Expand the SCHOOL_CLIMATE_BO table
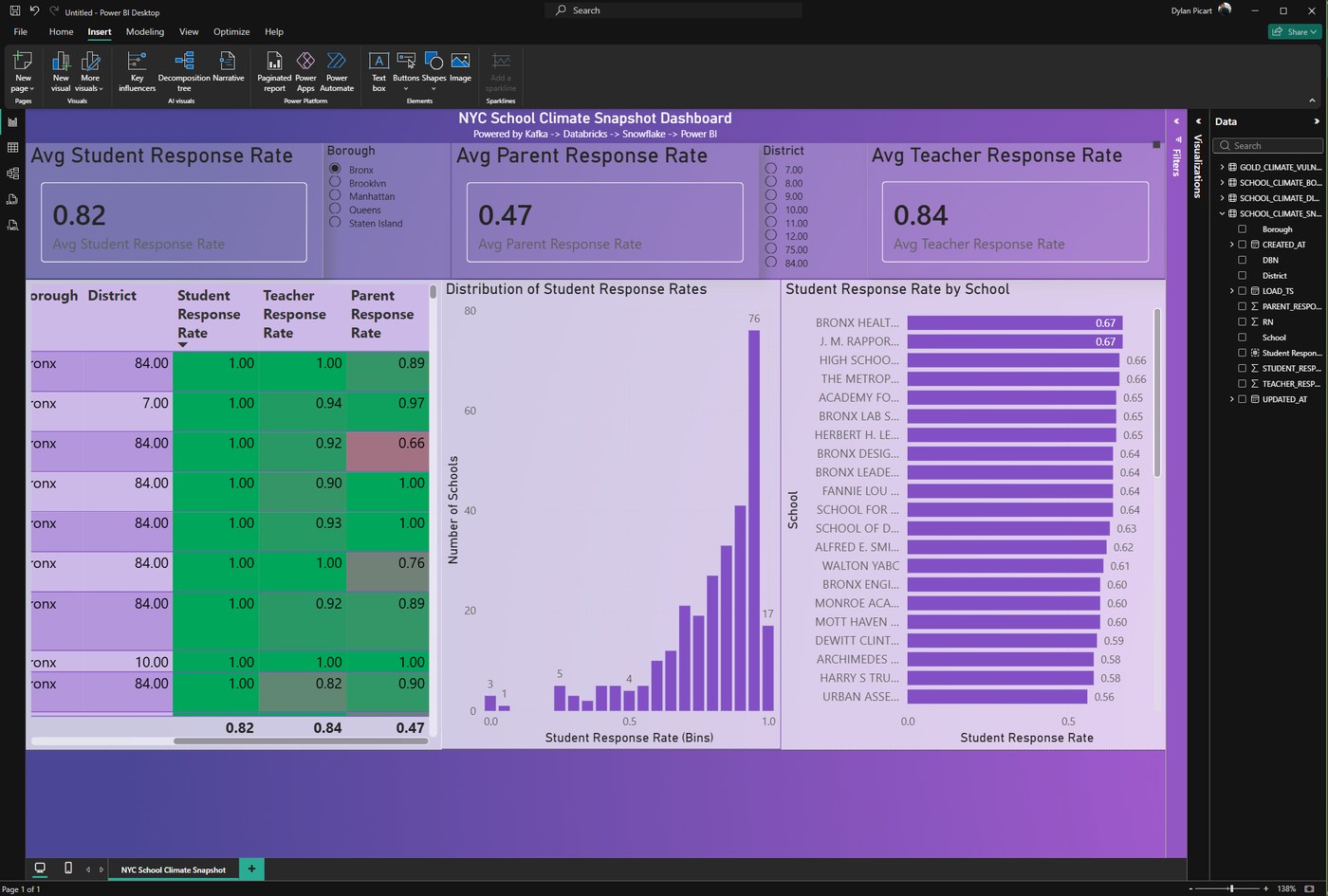1328x896 pixels. point(1222,182)
